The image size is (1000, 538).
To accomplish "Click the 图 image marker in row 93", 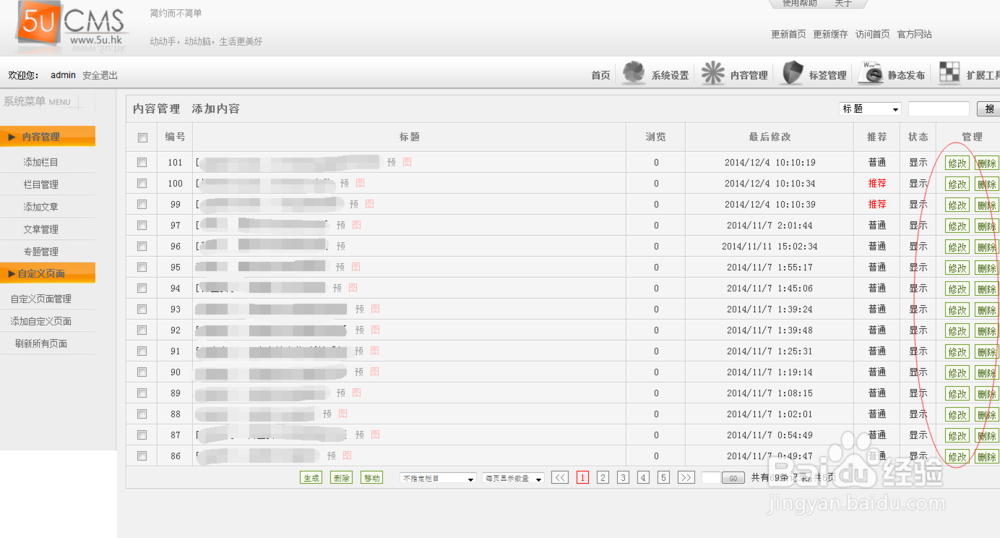I will click(375, 309).
